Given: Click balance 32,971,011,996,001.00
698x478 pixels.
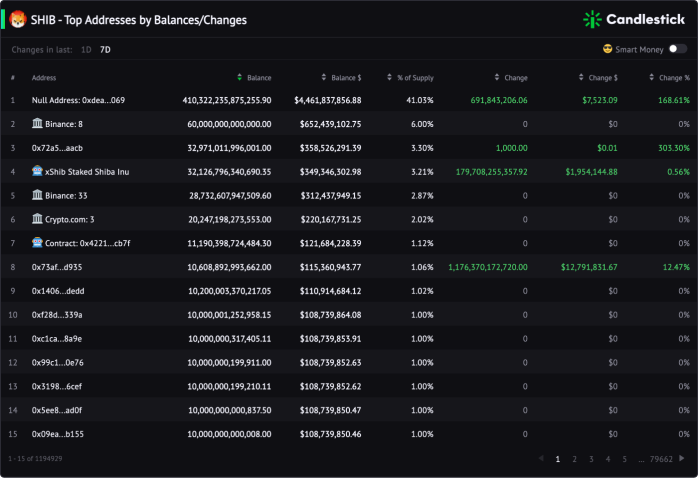Looking at the screenshot, I should tap(229, 148).
